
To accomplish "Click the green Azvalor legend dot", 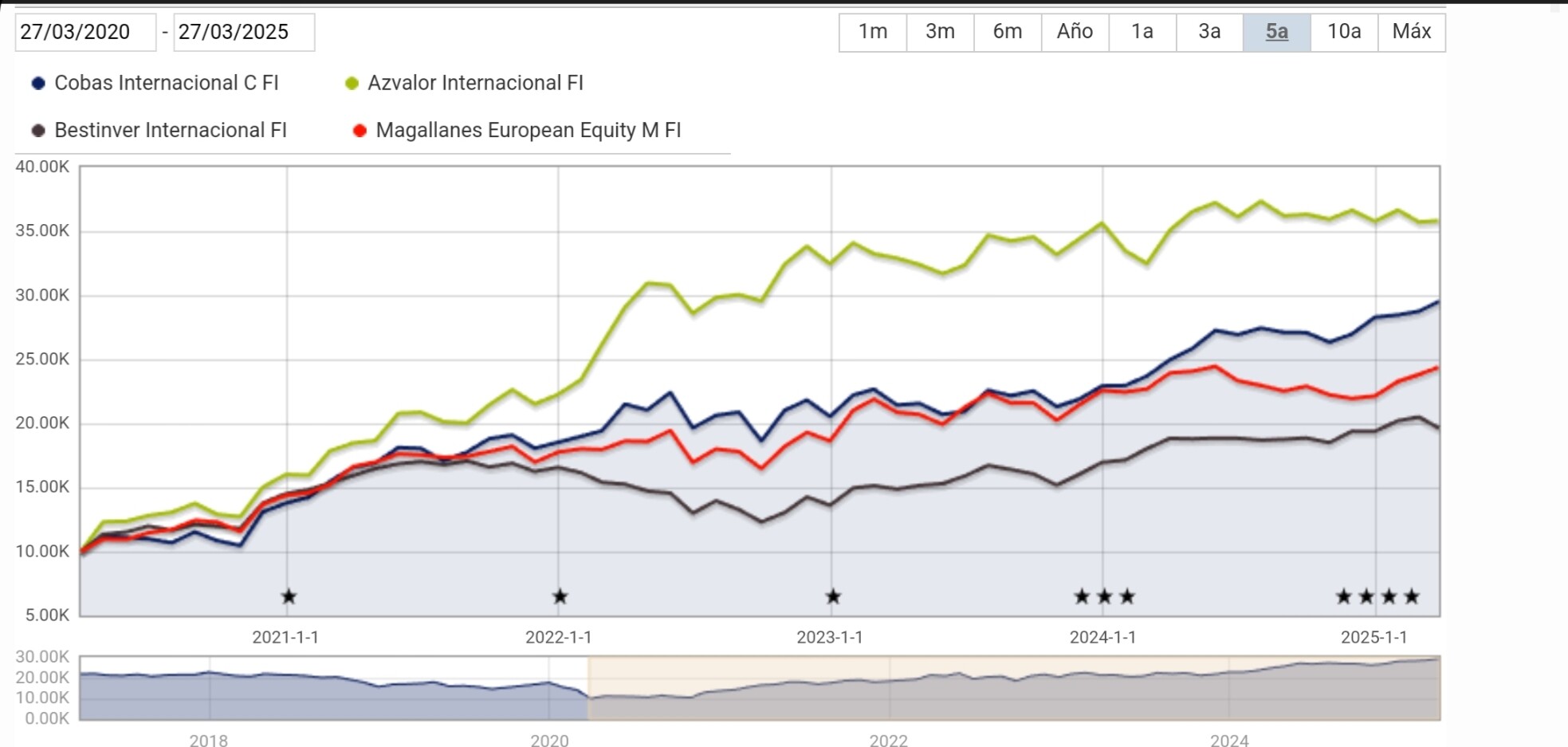I will point(352,83).
